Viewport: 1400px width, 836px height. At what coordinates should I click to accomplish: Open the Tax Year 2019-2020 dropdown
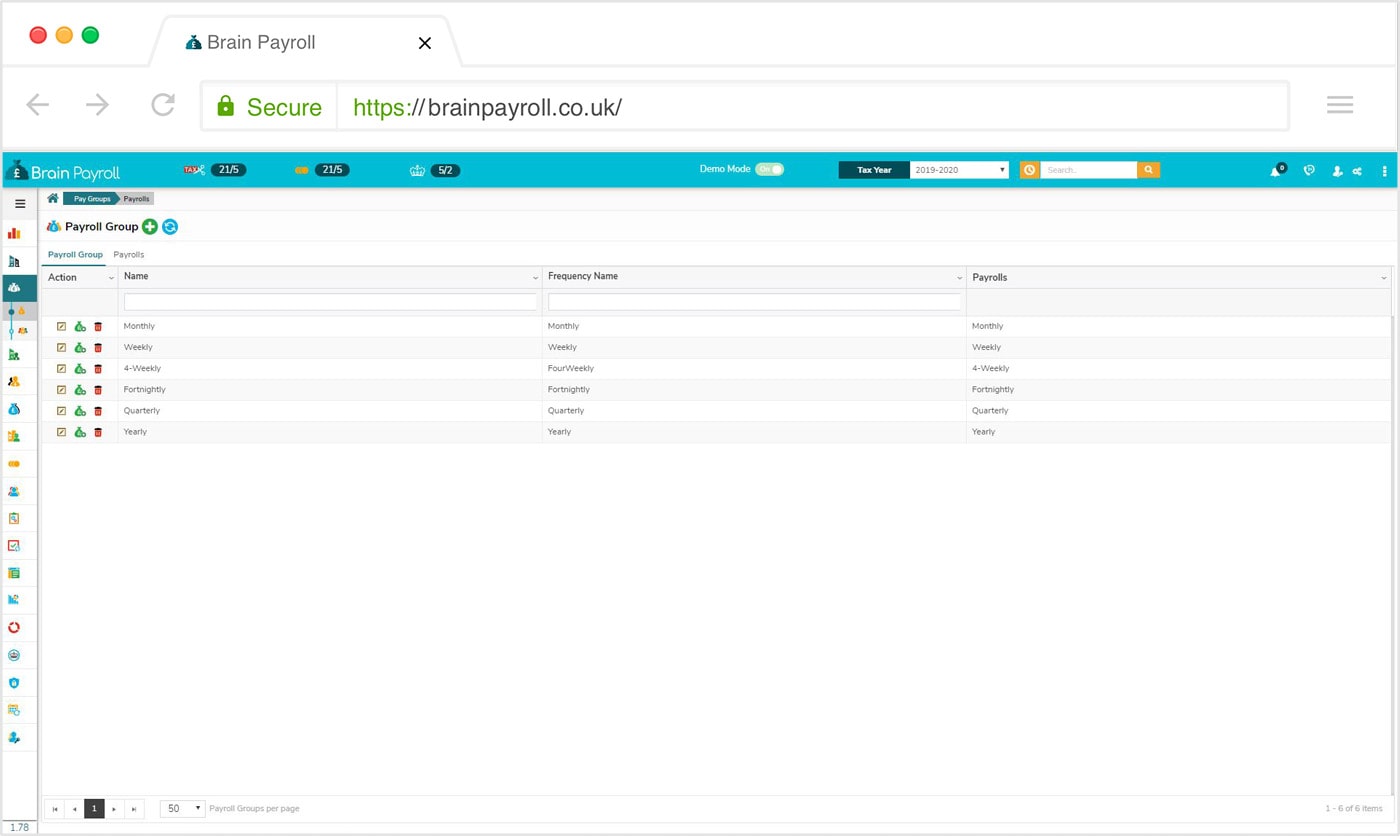pyautogui.click(x=959, y=170)
